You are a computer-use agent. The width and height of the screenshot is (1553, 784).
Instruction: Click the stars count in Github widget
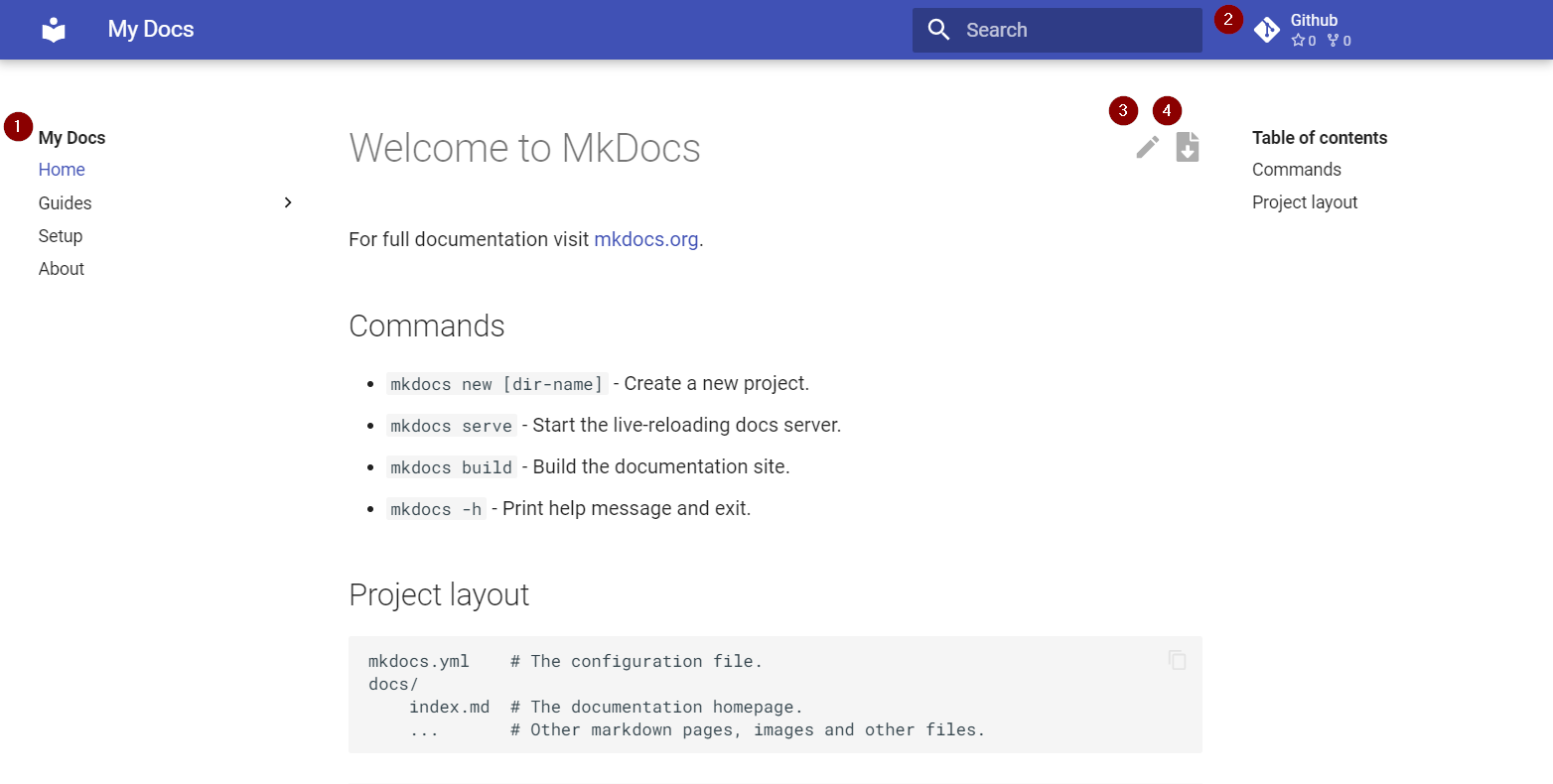1304,41
